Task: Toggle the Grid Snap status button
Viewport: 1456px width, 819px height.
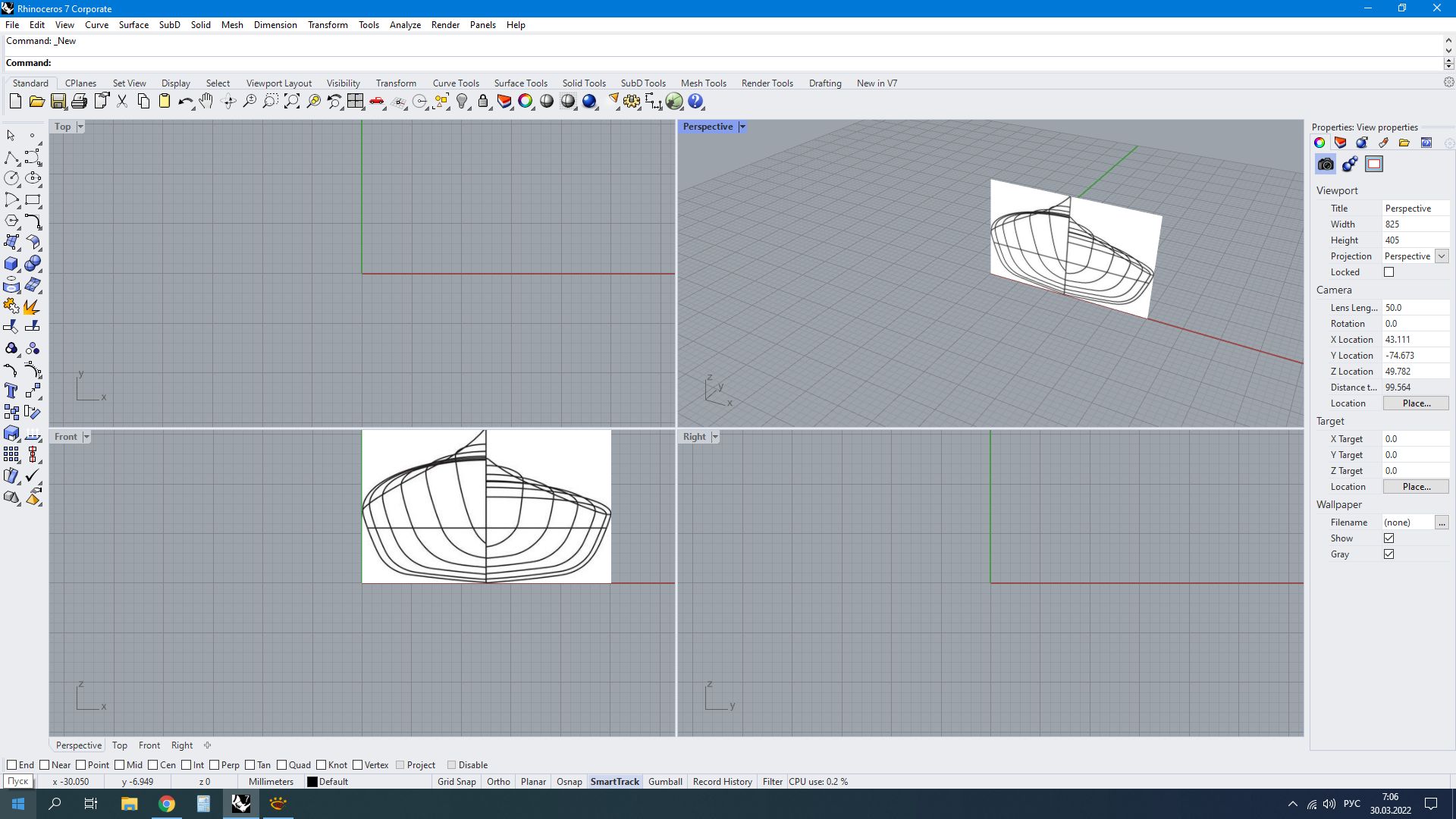Action: 457,782
